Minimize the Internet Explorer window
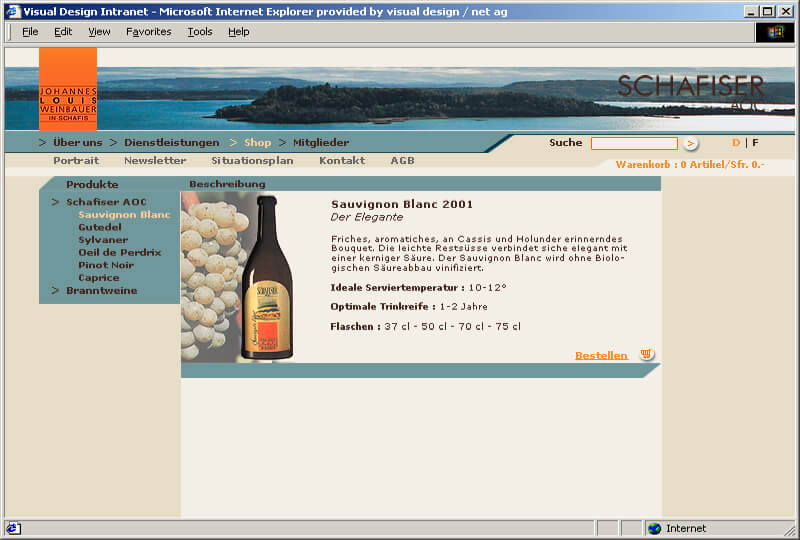Viewport: 800px width, 540px height. (751, 11)
